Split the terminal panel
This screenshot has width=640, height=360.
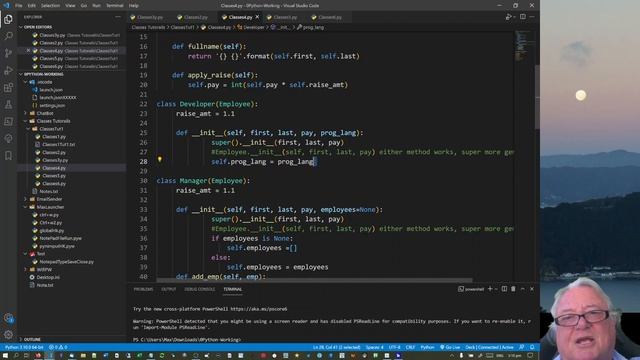(504, 289)
